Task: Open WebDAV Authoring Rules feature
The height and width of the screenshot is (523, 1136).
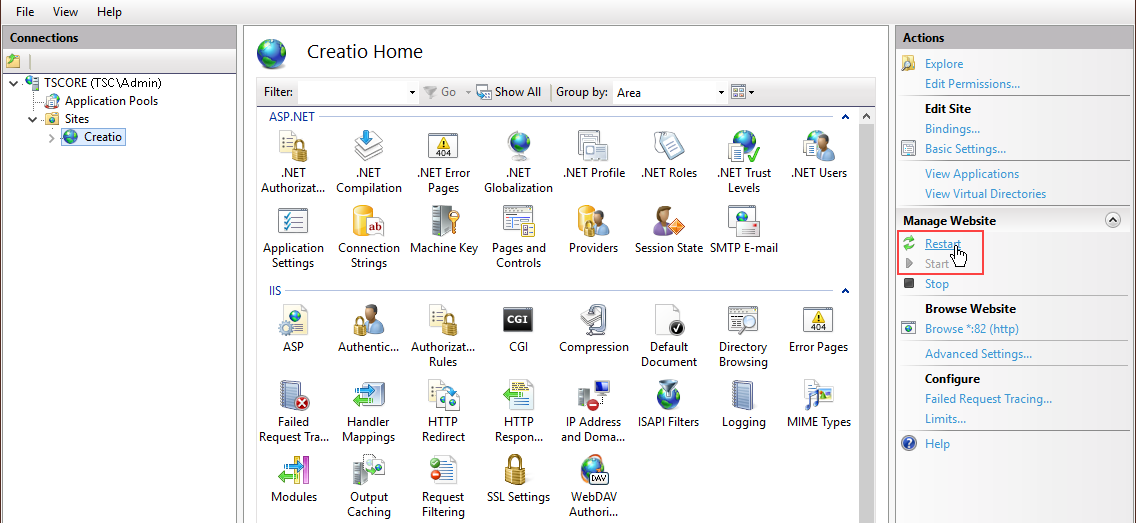Action: pyautogui.click(x=593, y=486)
